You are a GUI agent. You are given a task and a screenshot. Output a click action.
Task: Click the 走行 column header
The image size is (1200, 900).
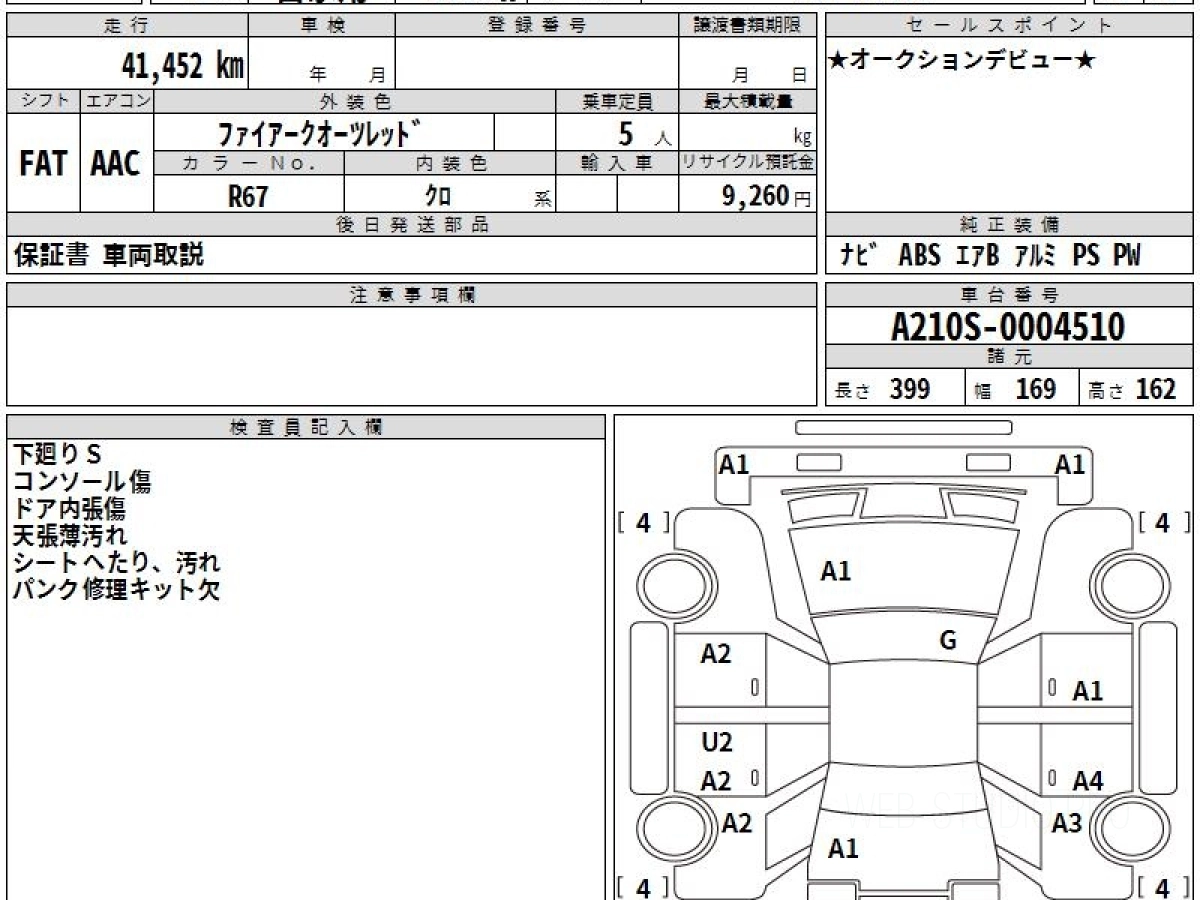(x=126, y=26)
